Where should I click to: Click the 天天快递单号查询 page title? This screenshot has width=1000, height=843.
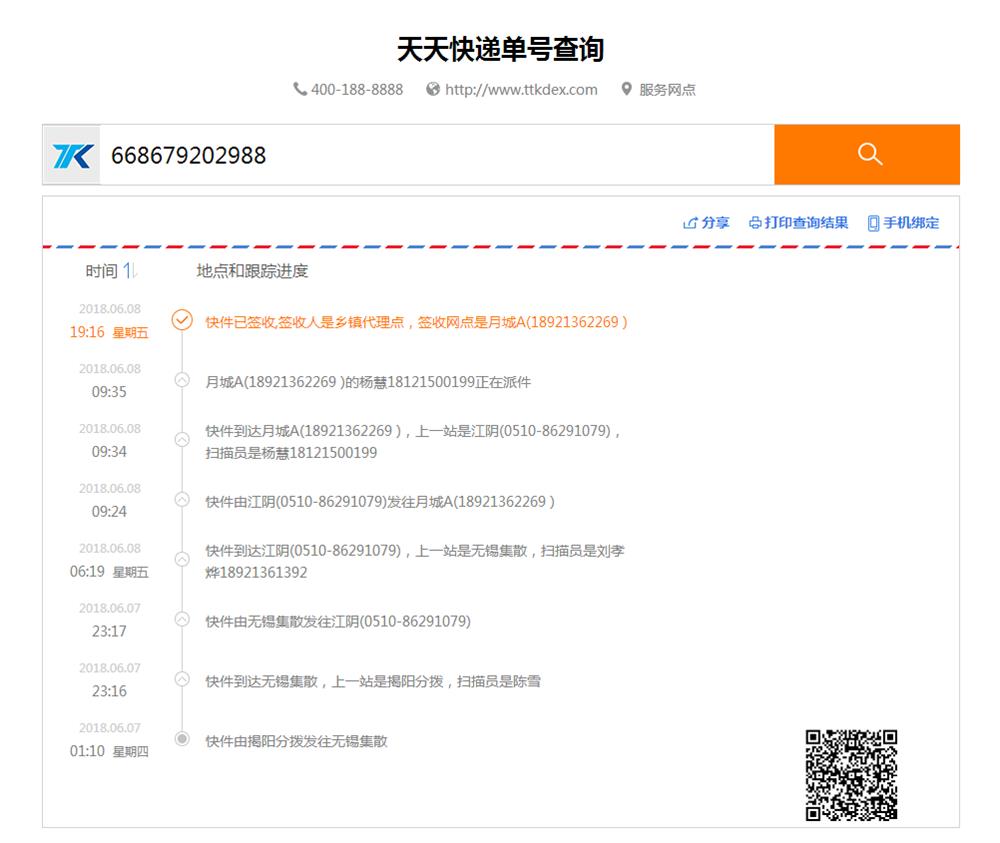[x=501, y=49]
